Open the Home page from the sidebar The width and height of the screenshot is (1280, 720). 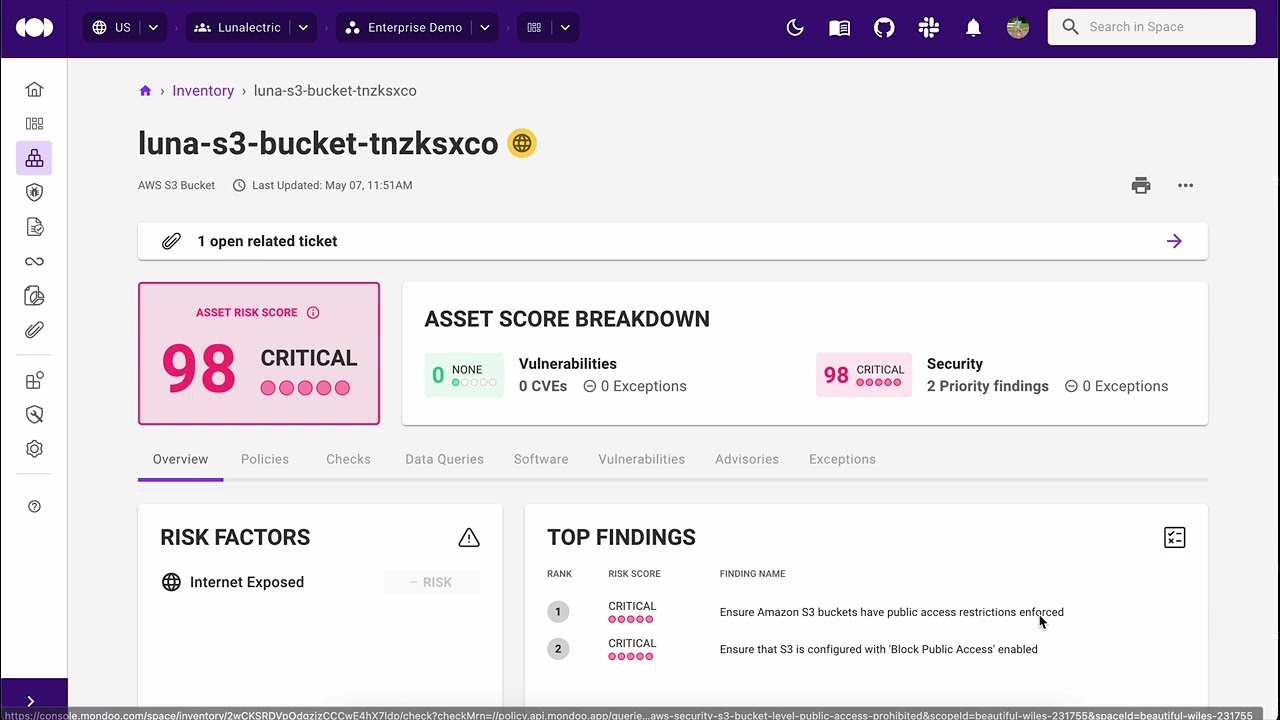coord(34,90)
